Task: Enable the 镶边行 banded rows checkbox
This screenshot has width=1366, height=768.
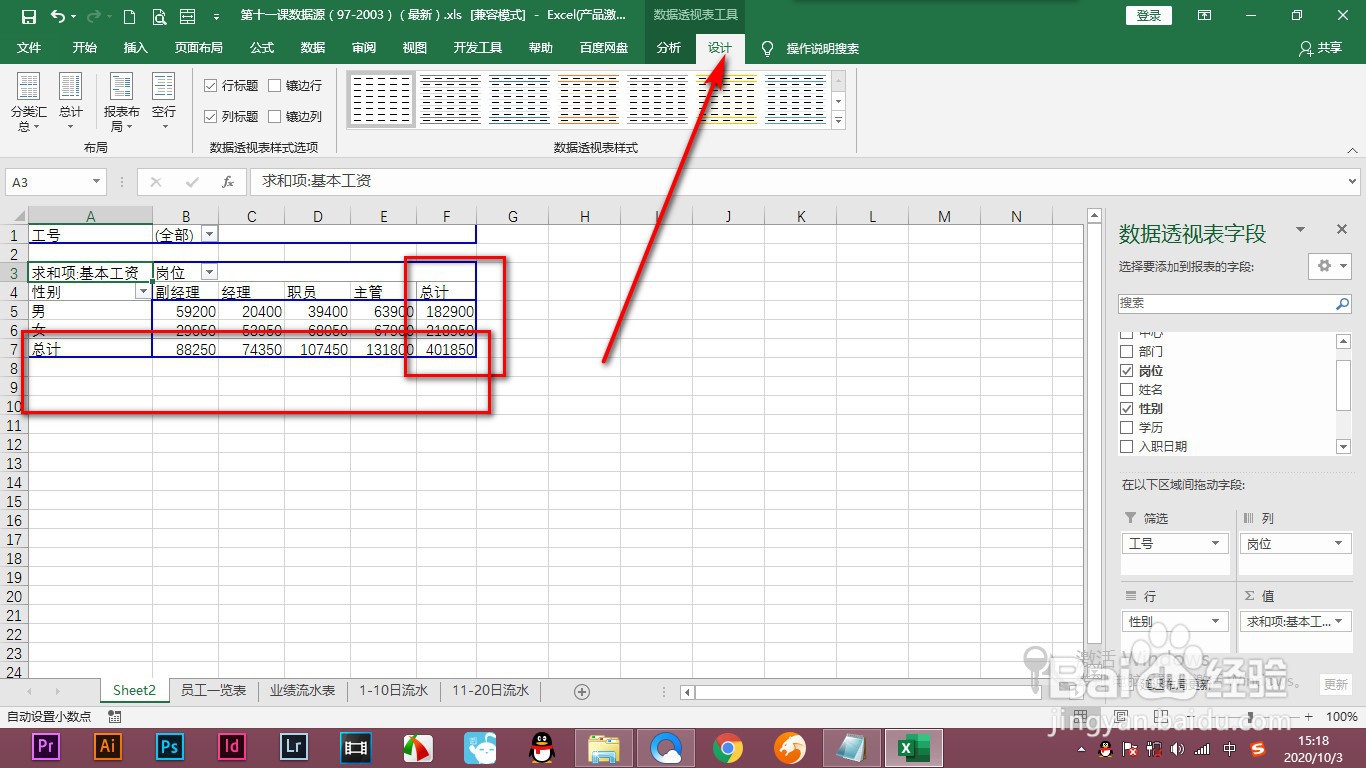Action: click(275, 86)
